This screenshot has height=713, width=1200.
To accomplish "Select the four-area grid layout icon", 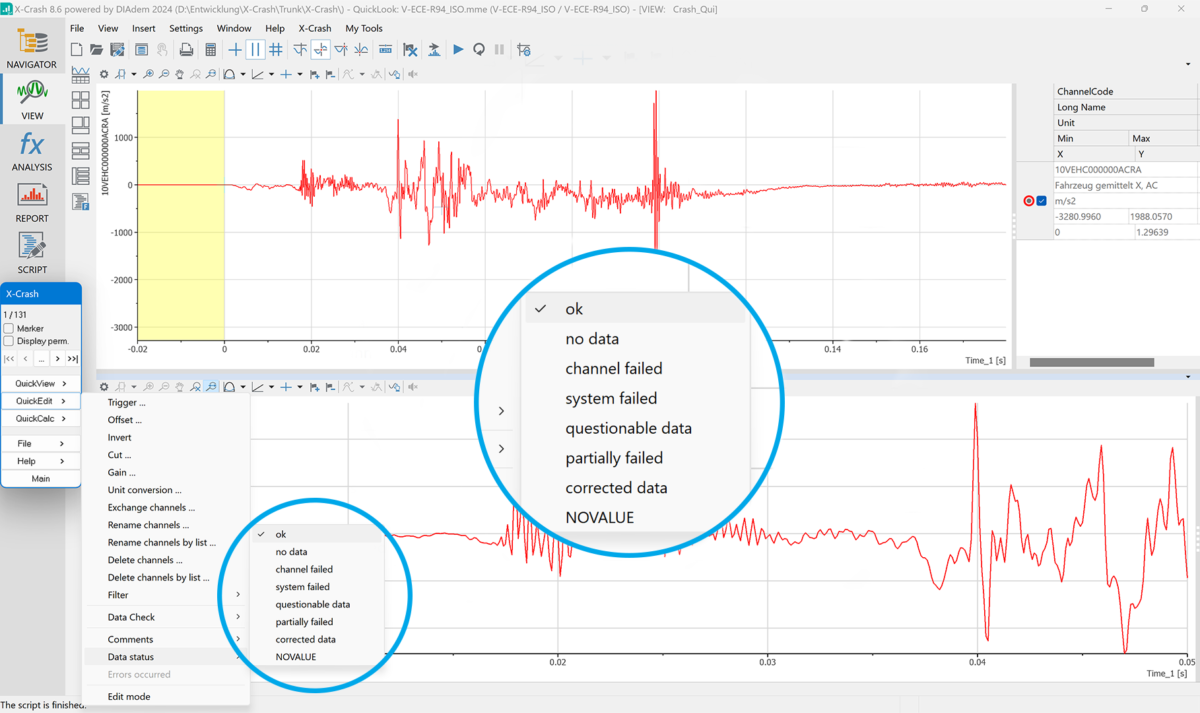I will (80, 101).
